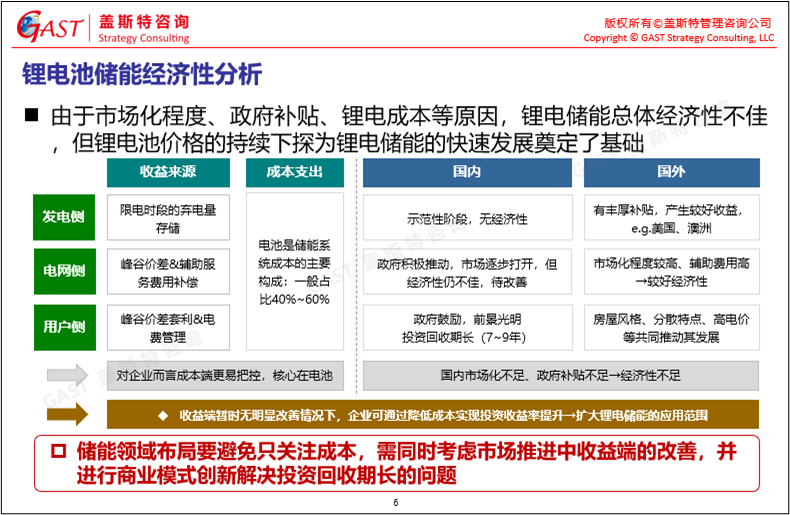Click the battery cost 40%~60% text box
Viewport: 790px width, 515px height.
point(294,272)
